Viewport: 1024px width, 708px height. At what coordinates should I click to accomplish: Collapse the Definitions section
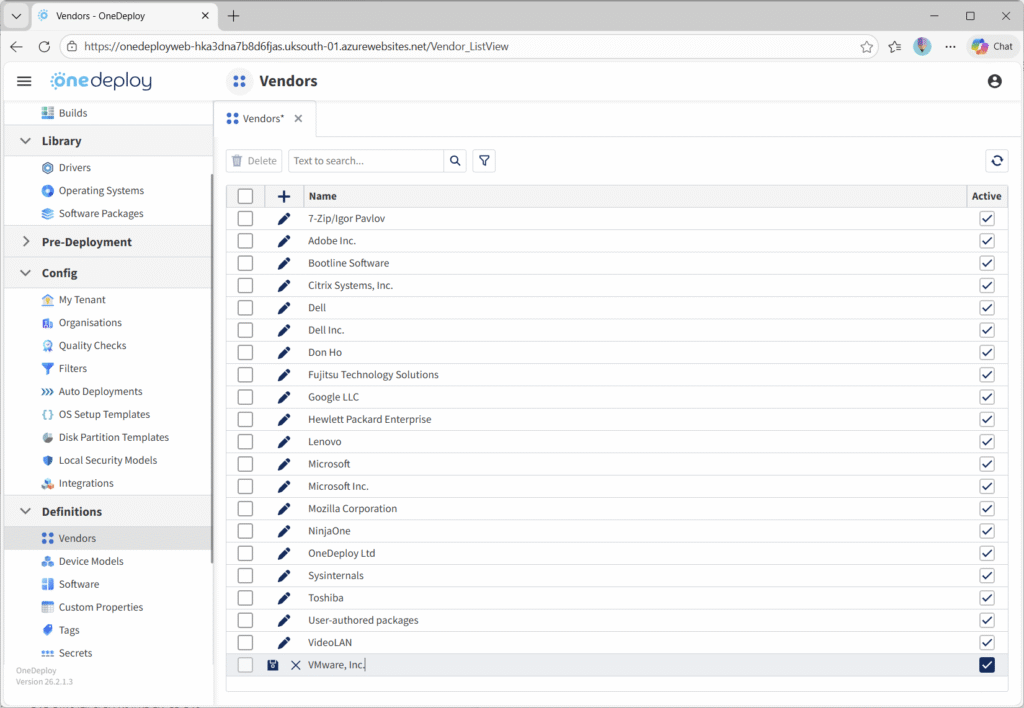click(25, 511)
